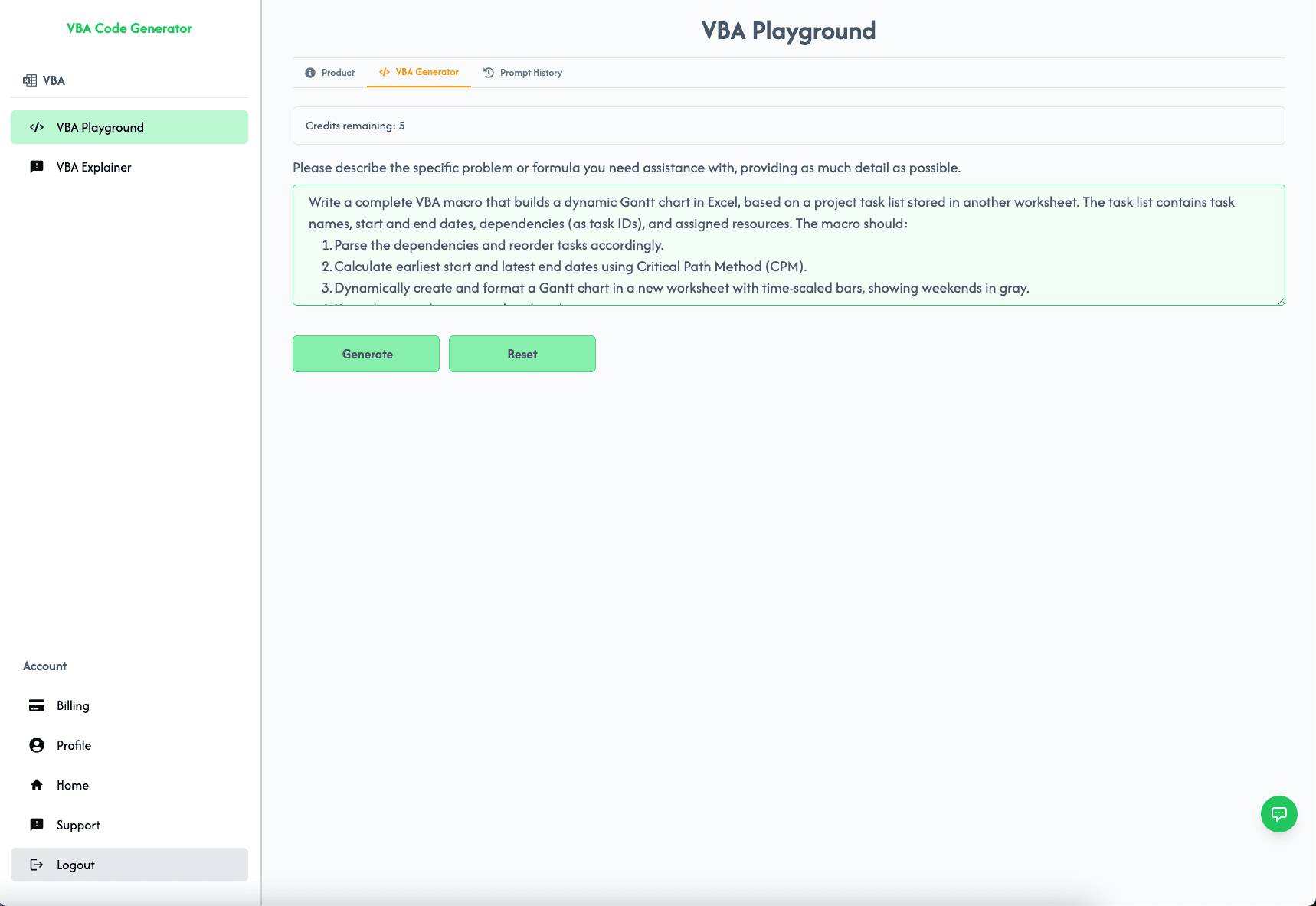Open the green chat widget icon
This screenshot has height=906, width=1316.
coord(1278,813)
